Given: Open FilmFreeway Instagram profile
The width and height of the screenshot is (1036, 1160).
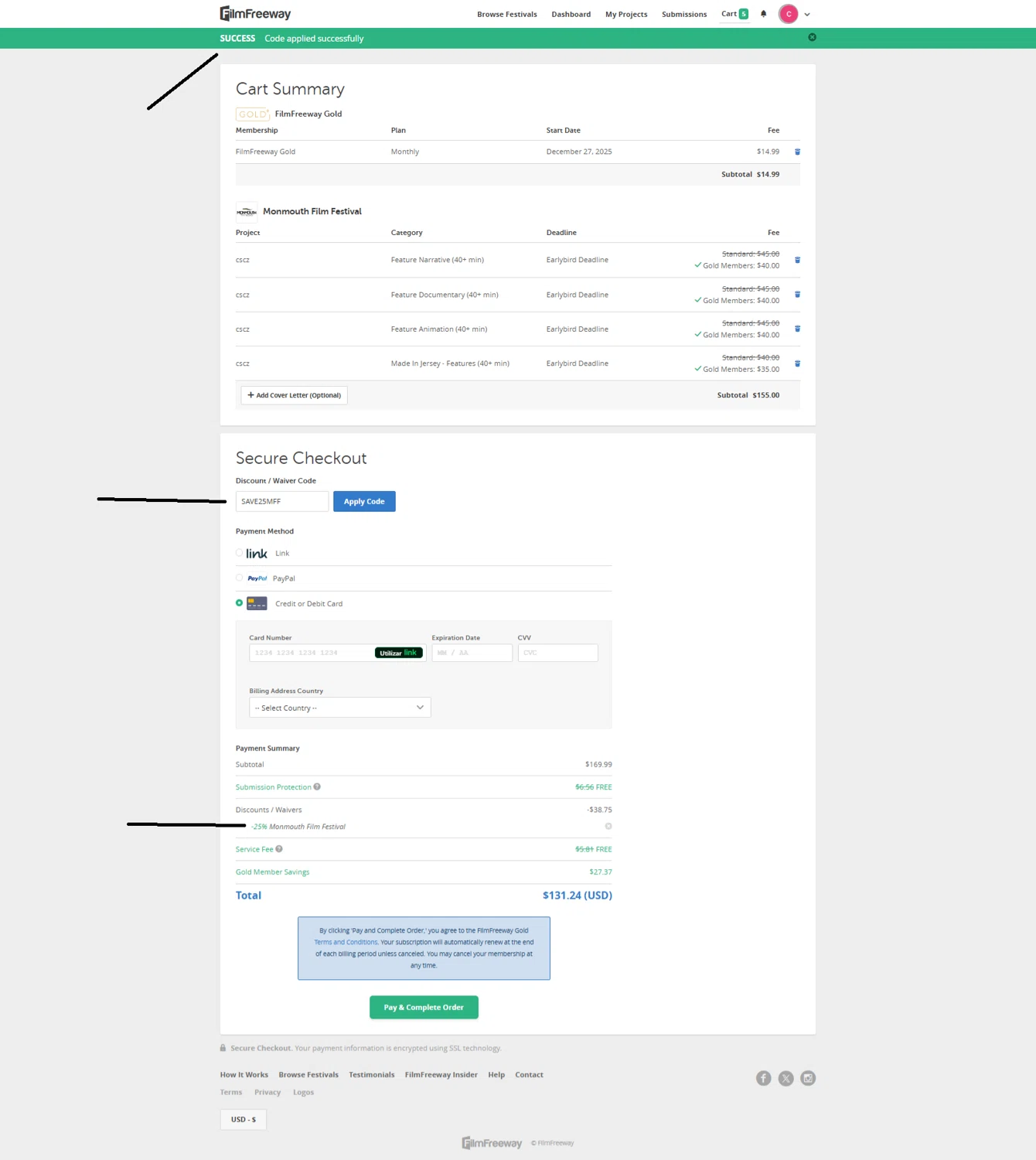Looking at the screenshot, I should [x=808, y=1078].
